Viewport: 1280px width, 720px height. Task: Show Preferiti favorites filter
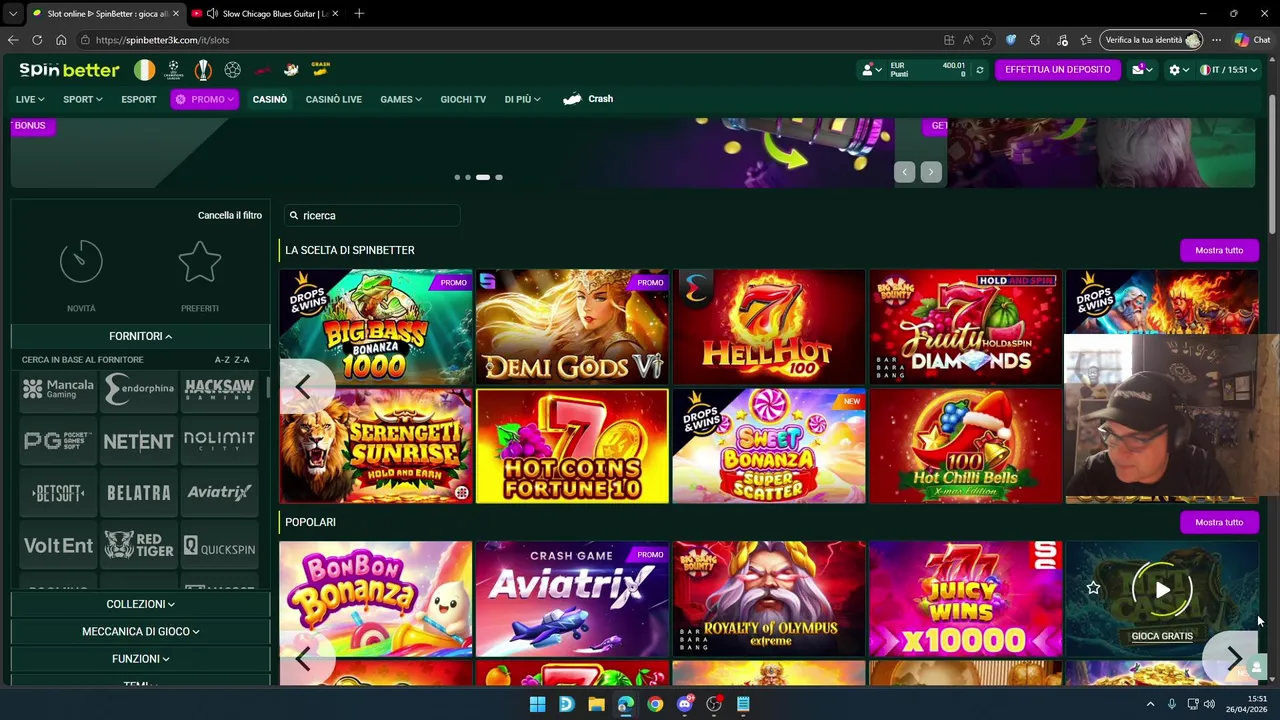[x=200, y=277]
